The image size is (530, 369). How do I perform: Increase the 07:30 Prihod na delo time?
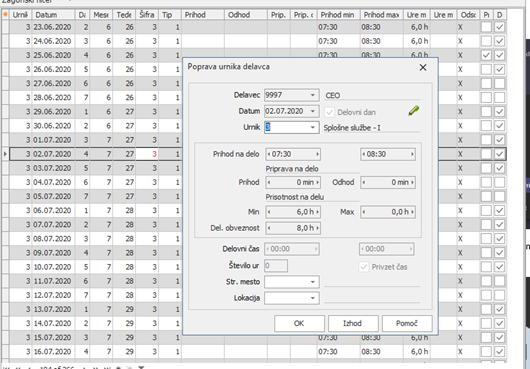coord(317,154)
